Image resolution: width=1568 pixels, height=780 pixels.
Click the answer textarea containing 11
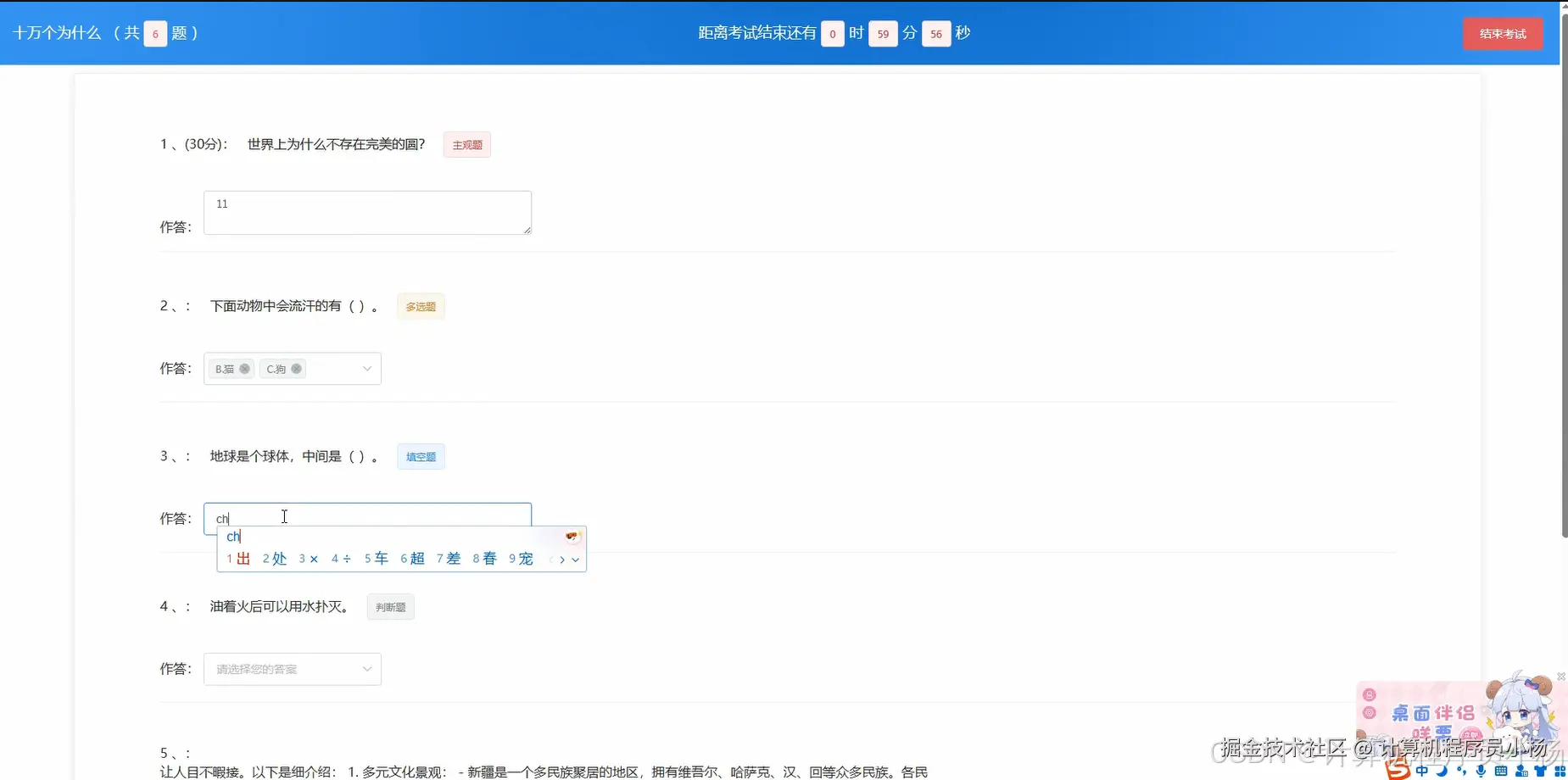coord(366,212)
